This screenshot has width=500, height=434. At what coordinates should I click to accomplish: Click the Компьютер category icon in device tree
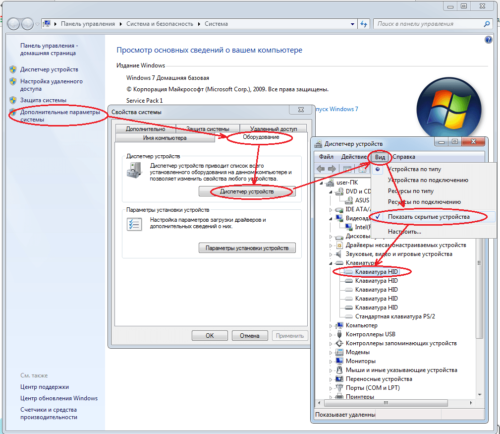point(339,325)
